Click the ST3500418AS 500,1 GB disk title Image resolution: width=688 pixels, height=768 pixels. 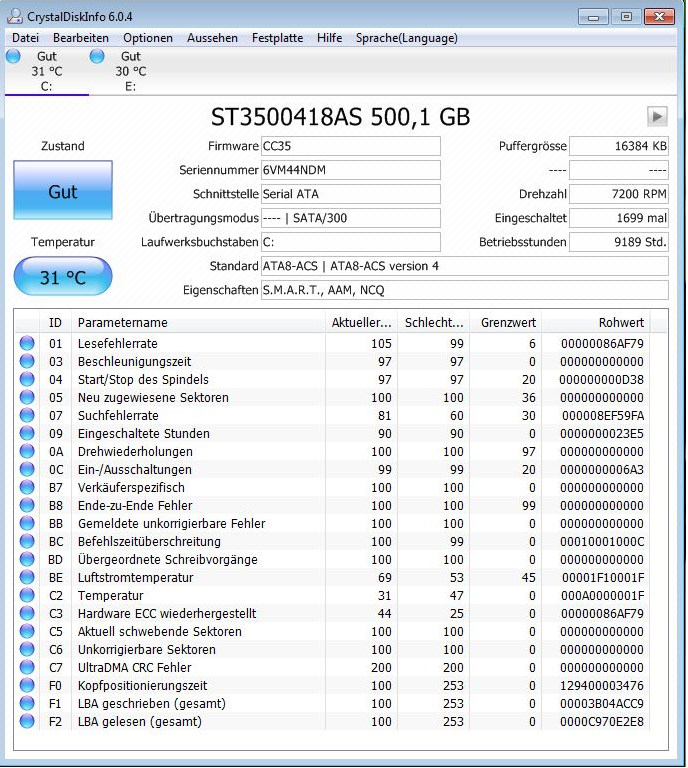click(x=340, y=117)
